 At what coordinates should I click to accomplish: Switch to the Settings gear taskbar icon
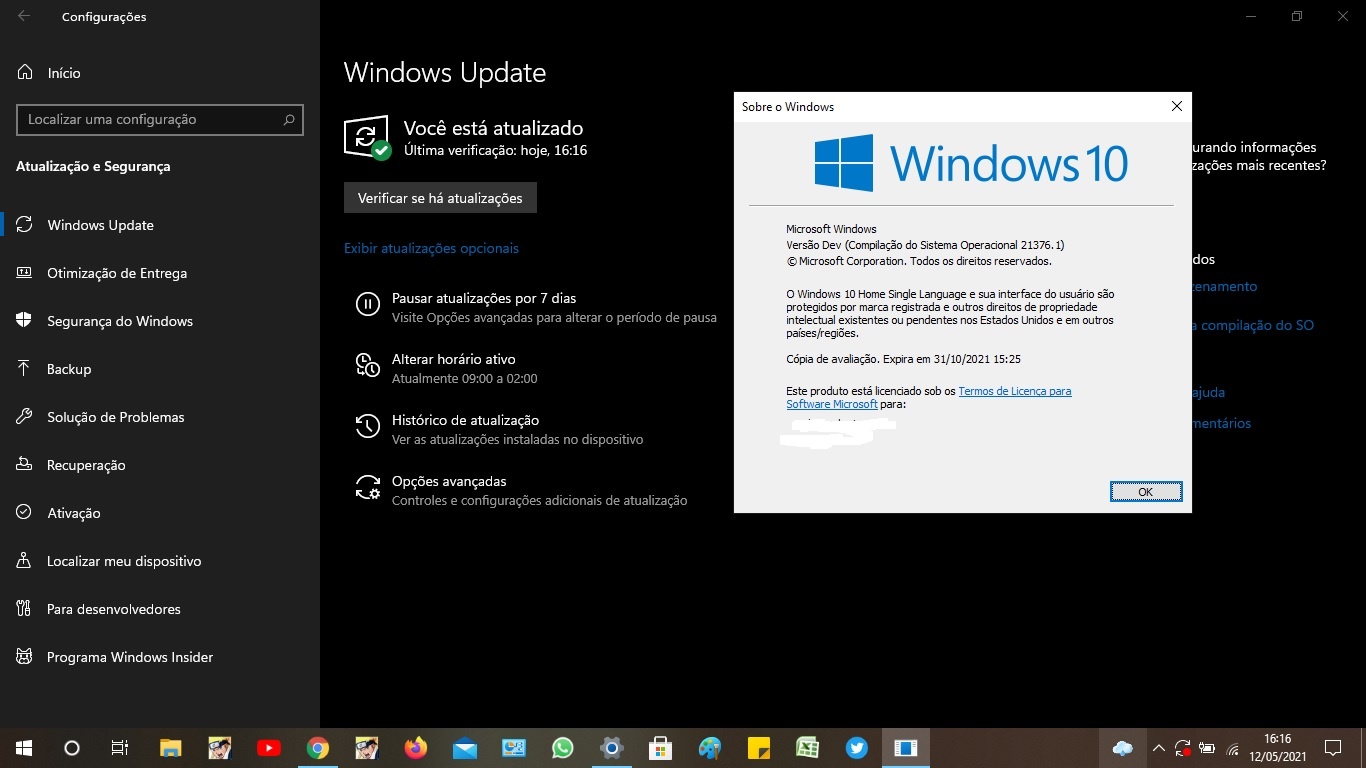coord(612,748)
